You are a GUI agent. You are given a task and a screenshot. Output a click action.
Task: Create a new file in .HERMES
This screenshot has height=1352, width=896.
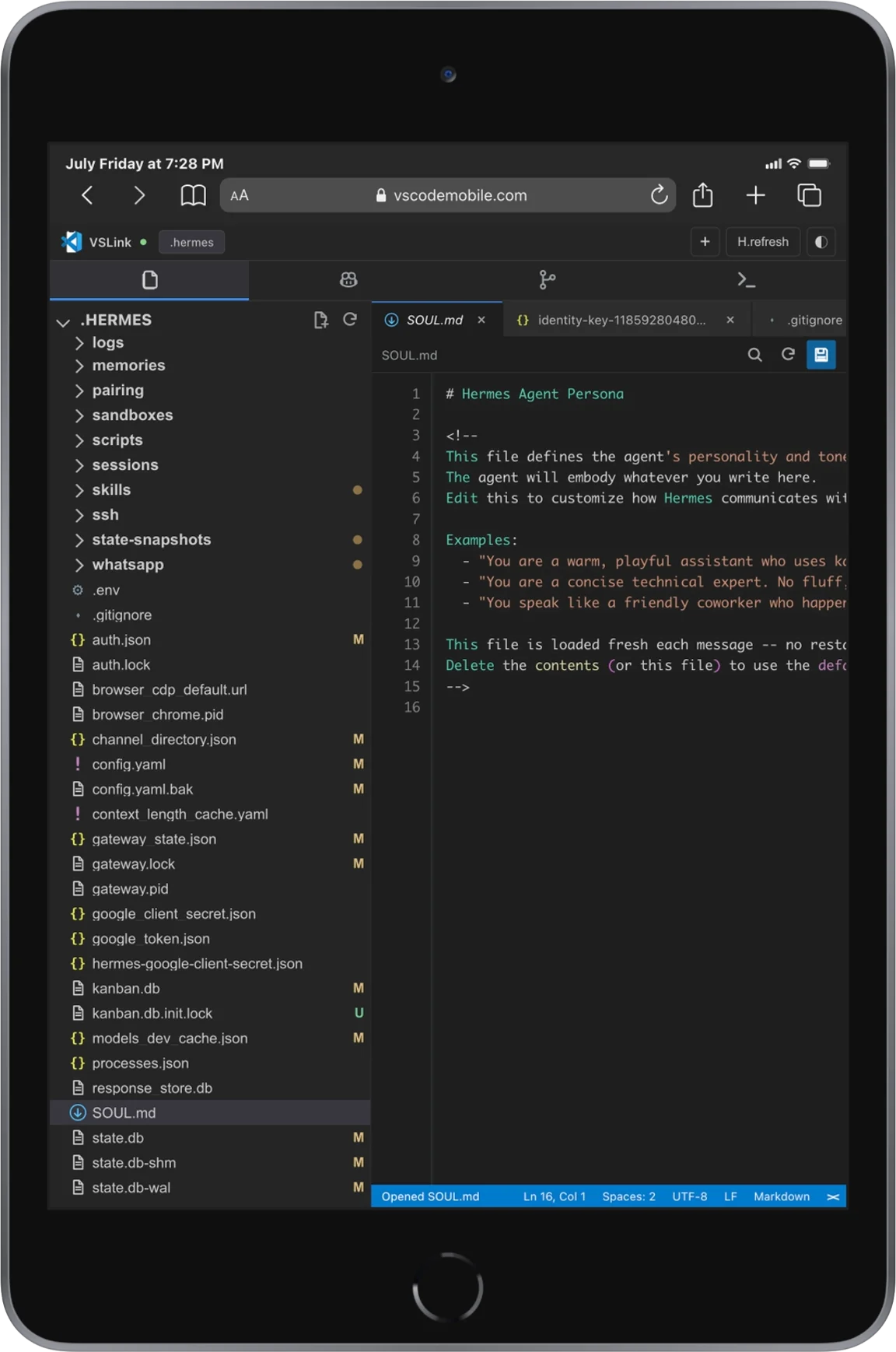(320, 320)
